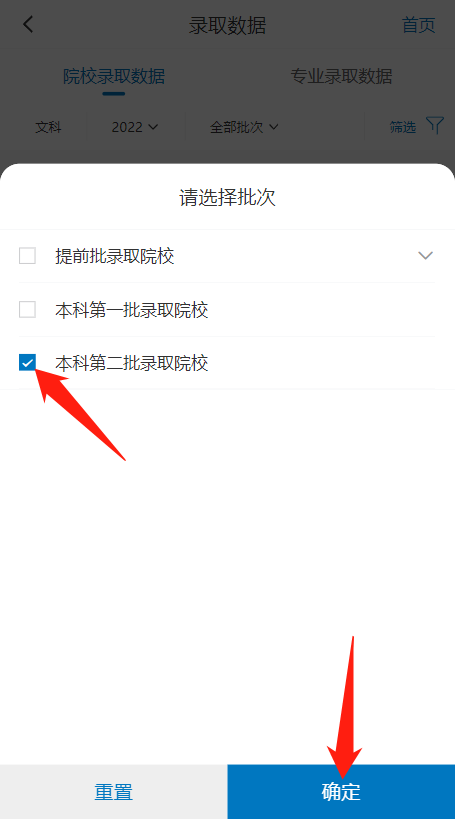The width and height of the screenshot is (455, 819).
Task: Click the 请选择批次 sheet header
Action: (227, 198)
